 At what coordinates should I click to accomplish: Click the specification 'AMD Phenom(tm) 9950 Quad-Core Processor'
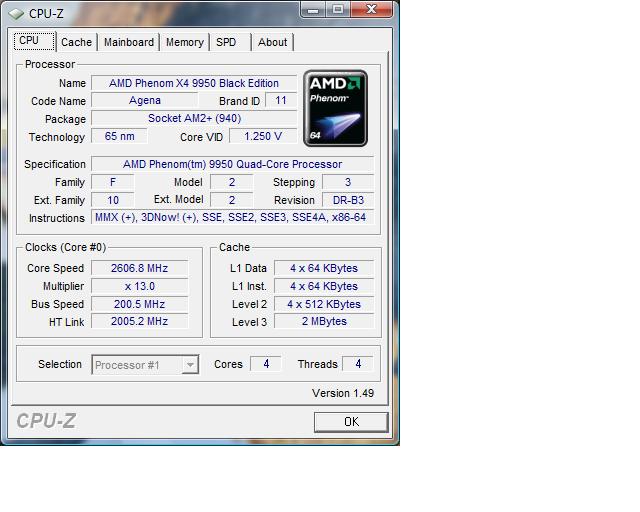[x=232, y=164]
